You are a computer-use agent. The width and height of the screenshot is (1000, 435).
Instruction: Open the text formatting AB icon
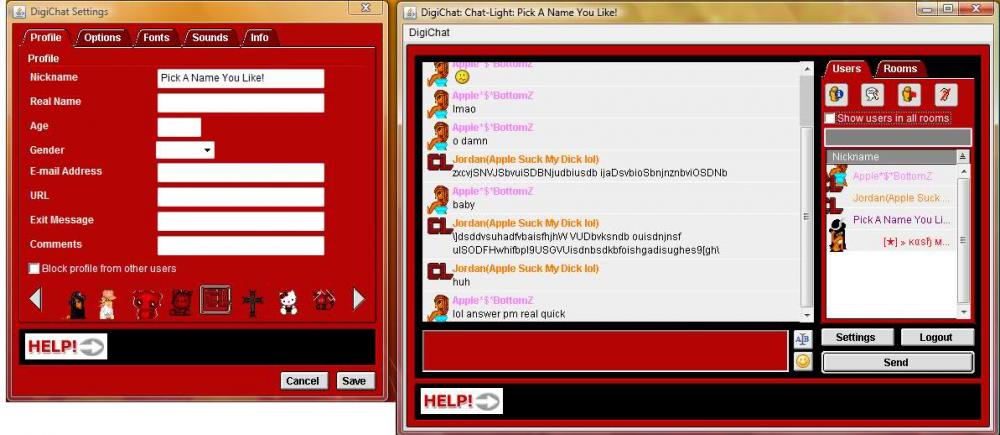[x=802, y=339]
